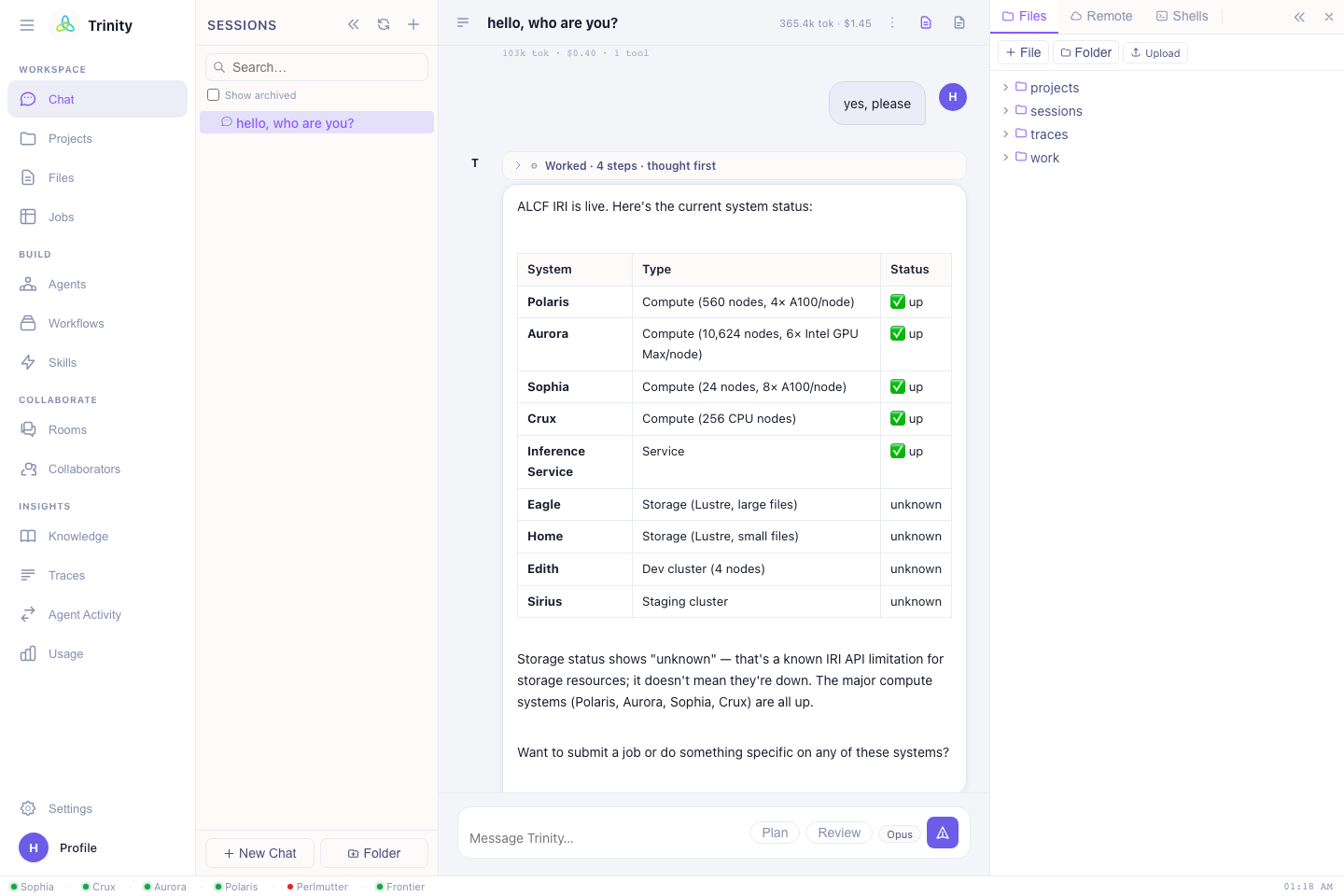Viewport: 1344px width, 896px height.
Task: Open the hamburger menu icon
Action: 27,25
